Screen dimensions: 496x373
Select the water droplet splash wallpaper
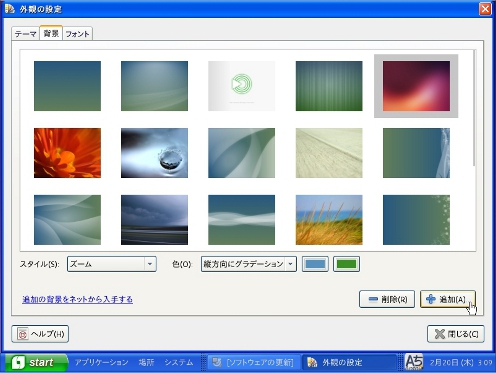pos(154,153)
